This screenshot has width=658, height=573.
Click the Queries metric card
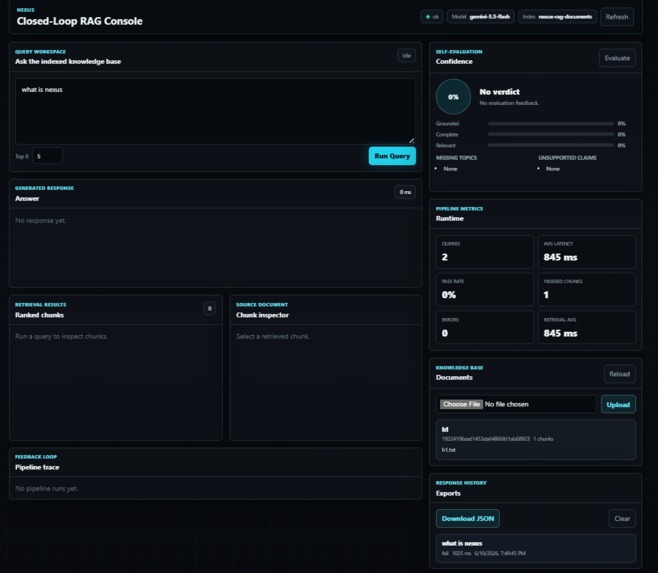(x=485, y=252)
